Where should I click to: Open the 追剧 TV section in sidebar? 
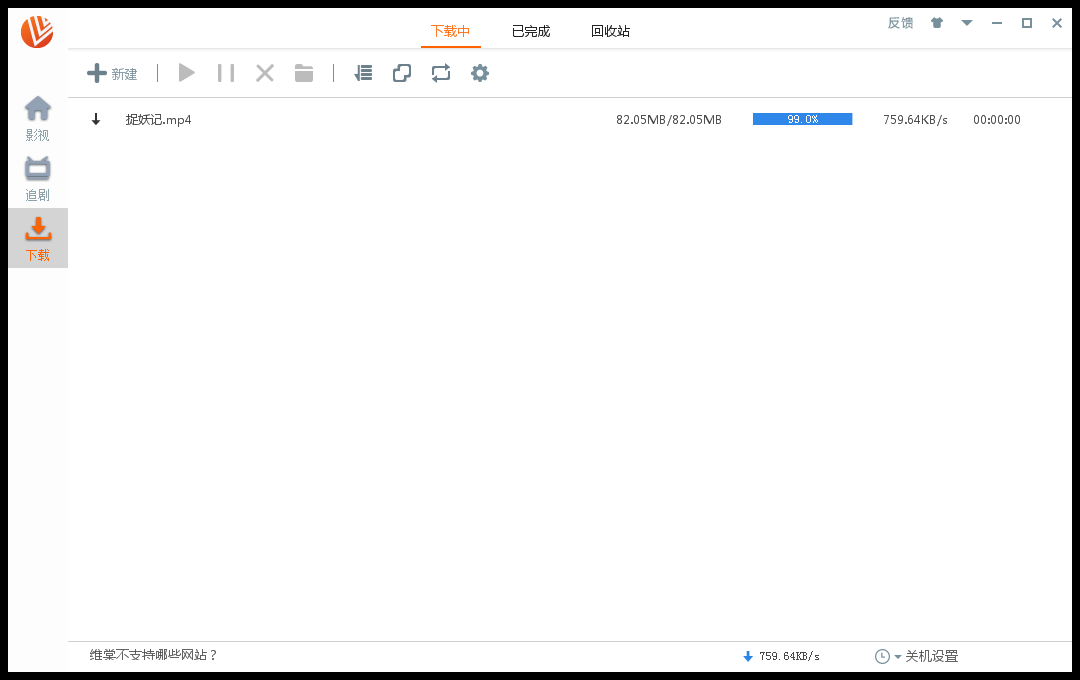coord(38,178)
